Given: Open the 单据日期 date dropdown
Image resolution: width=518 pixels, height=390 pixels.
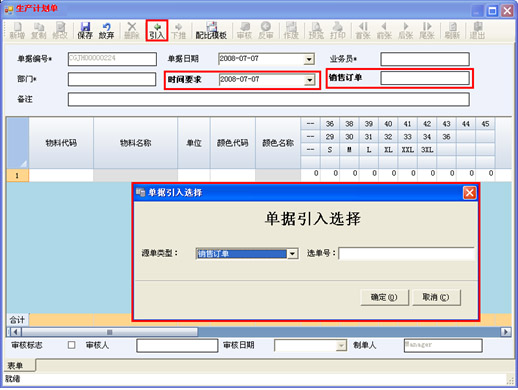Looking at the screenshot, I should click(309, 59).
